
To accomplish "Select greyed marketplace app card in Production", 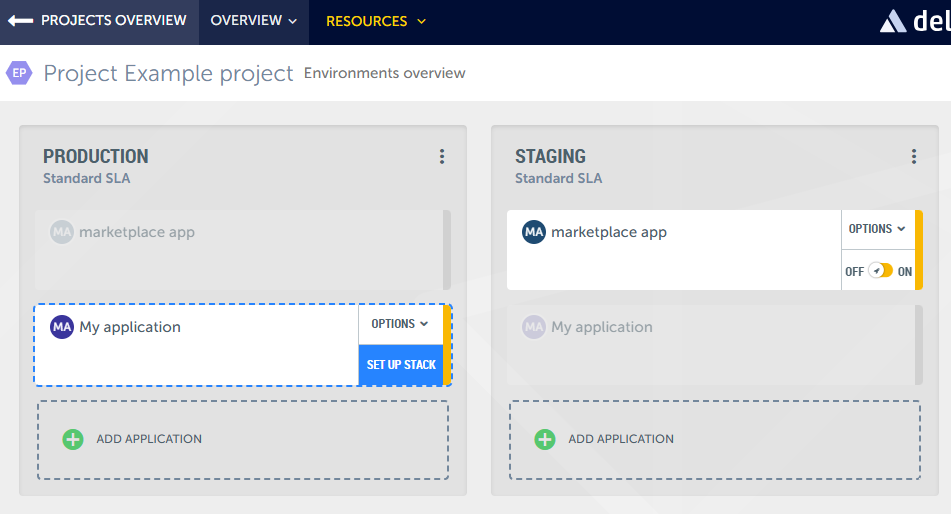I will point(240,250).
